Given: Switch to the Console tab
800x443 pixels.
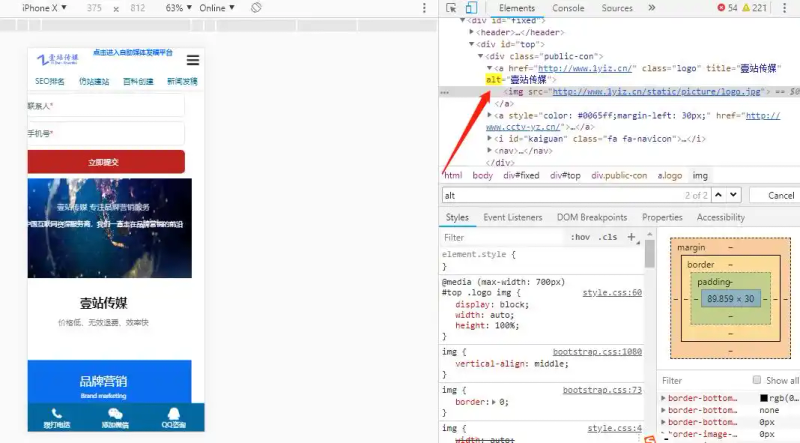Looking at the screenshot, I should [x=568, y=8].
